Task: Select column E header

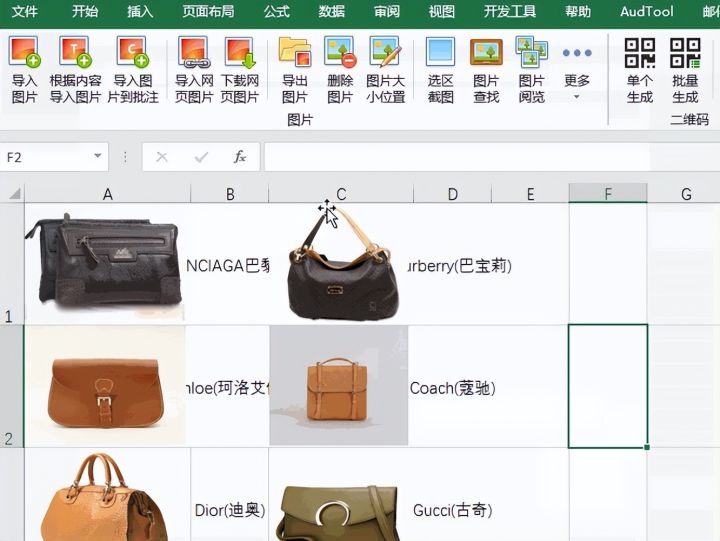Action: click(530, 194)
